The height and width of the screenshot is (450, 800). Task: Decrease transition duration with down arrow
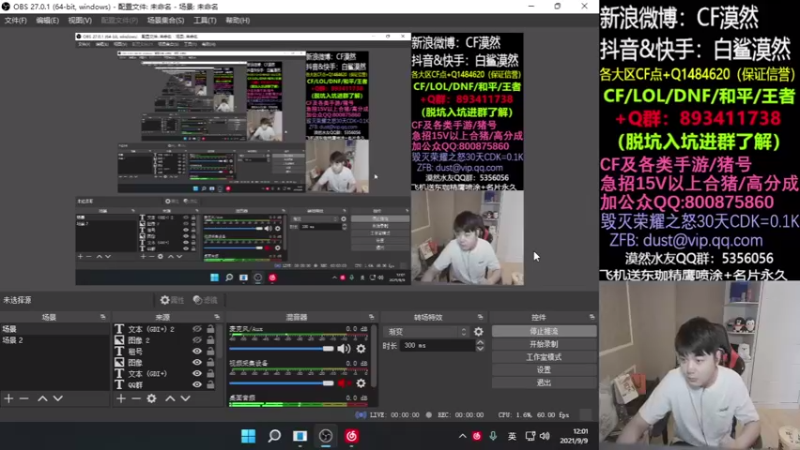coord(480,348)
